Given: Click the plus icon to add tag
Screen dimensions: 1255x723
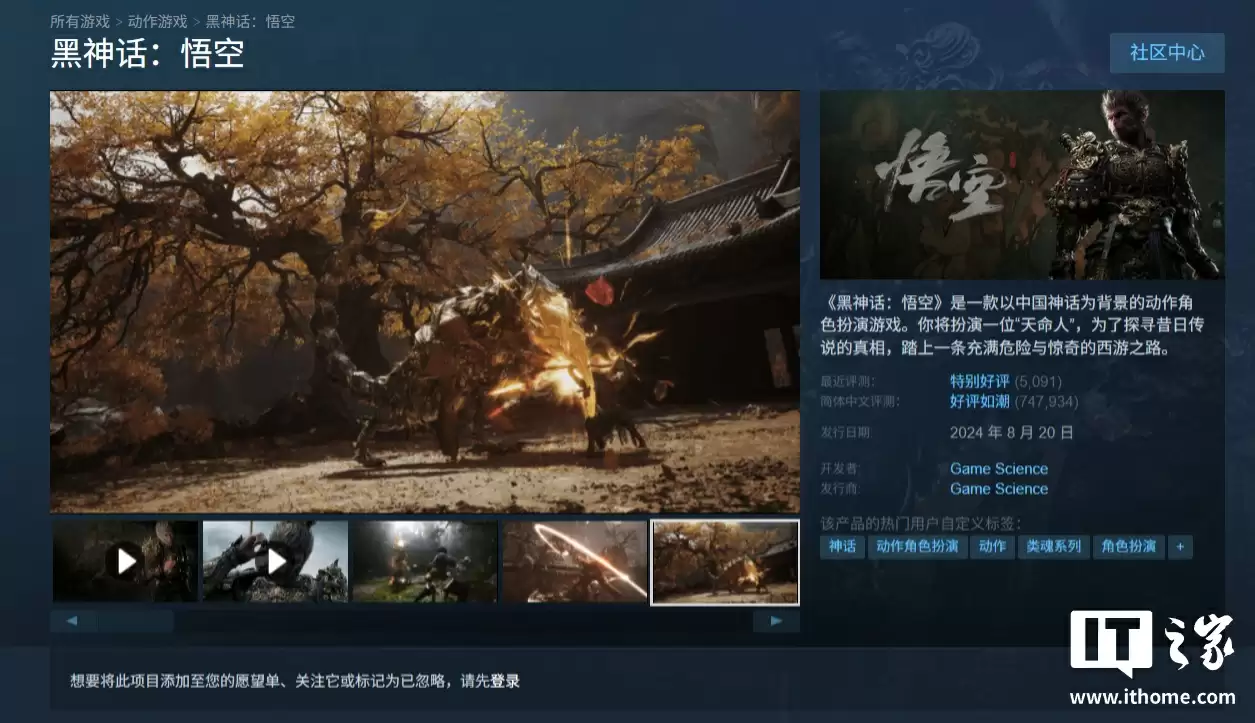Looking at the screenshot, I should 1180,546.
